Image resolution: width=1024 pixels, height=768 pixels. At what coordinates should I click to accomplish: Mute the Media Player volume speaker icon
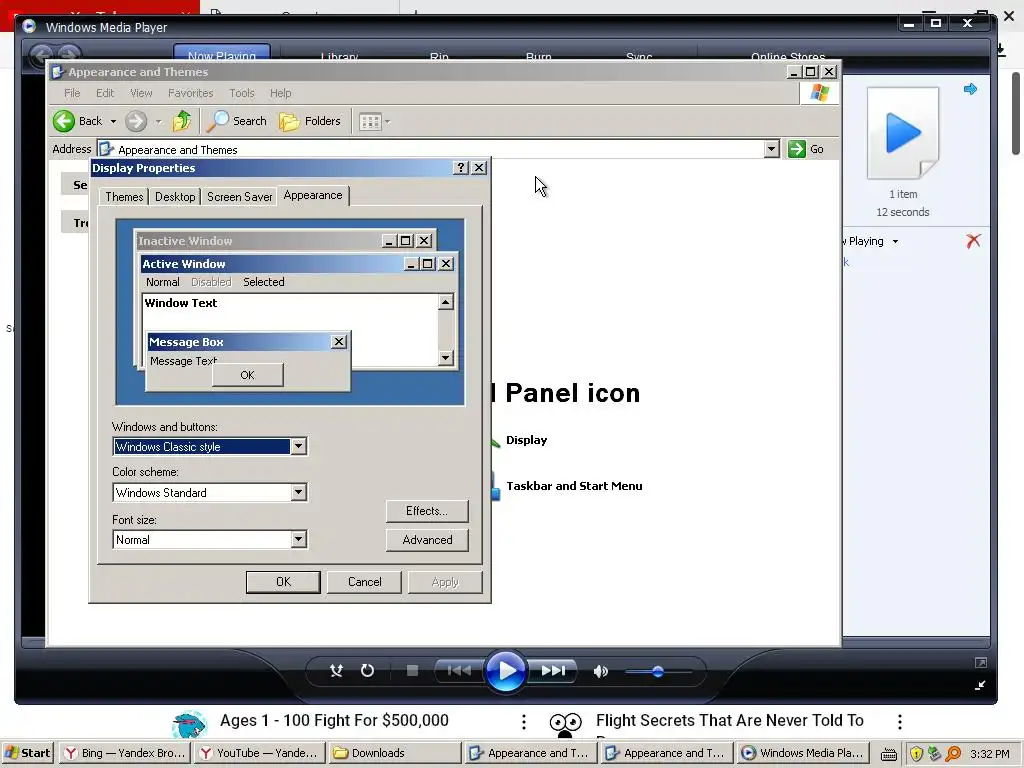[601, 671]
